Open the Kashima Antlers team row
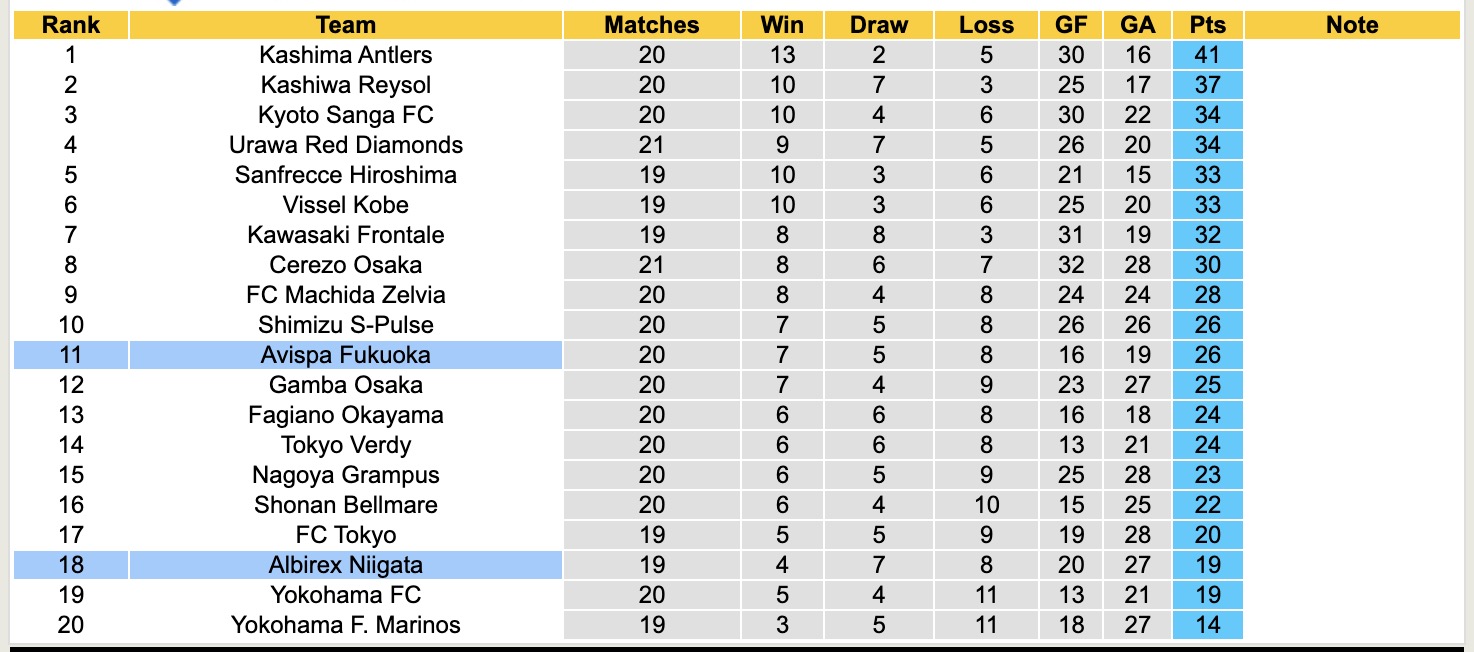 point(345,55)
